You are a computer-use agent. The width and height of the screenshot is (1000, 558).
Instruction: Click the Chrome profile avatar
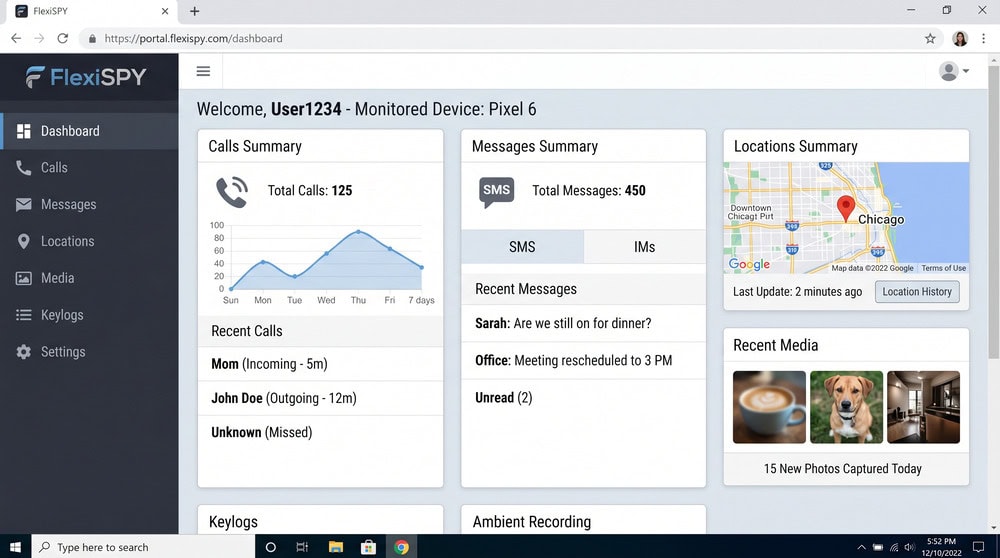[960, 38]
